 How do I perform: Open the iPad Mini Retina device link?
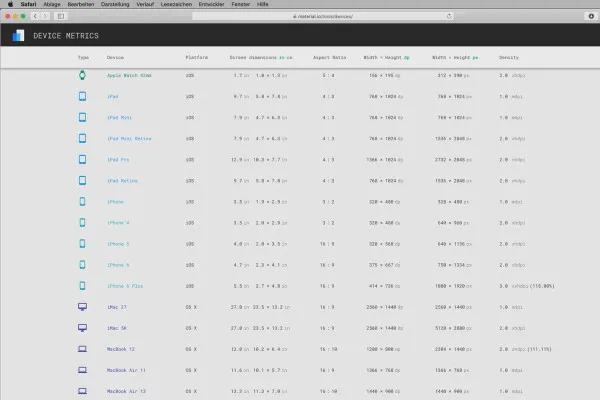click(129, 139)
